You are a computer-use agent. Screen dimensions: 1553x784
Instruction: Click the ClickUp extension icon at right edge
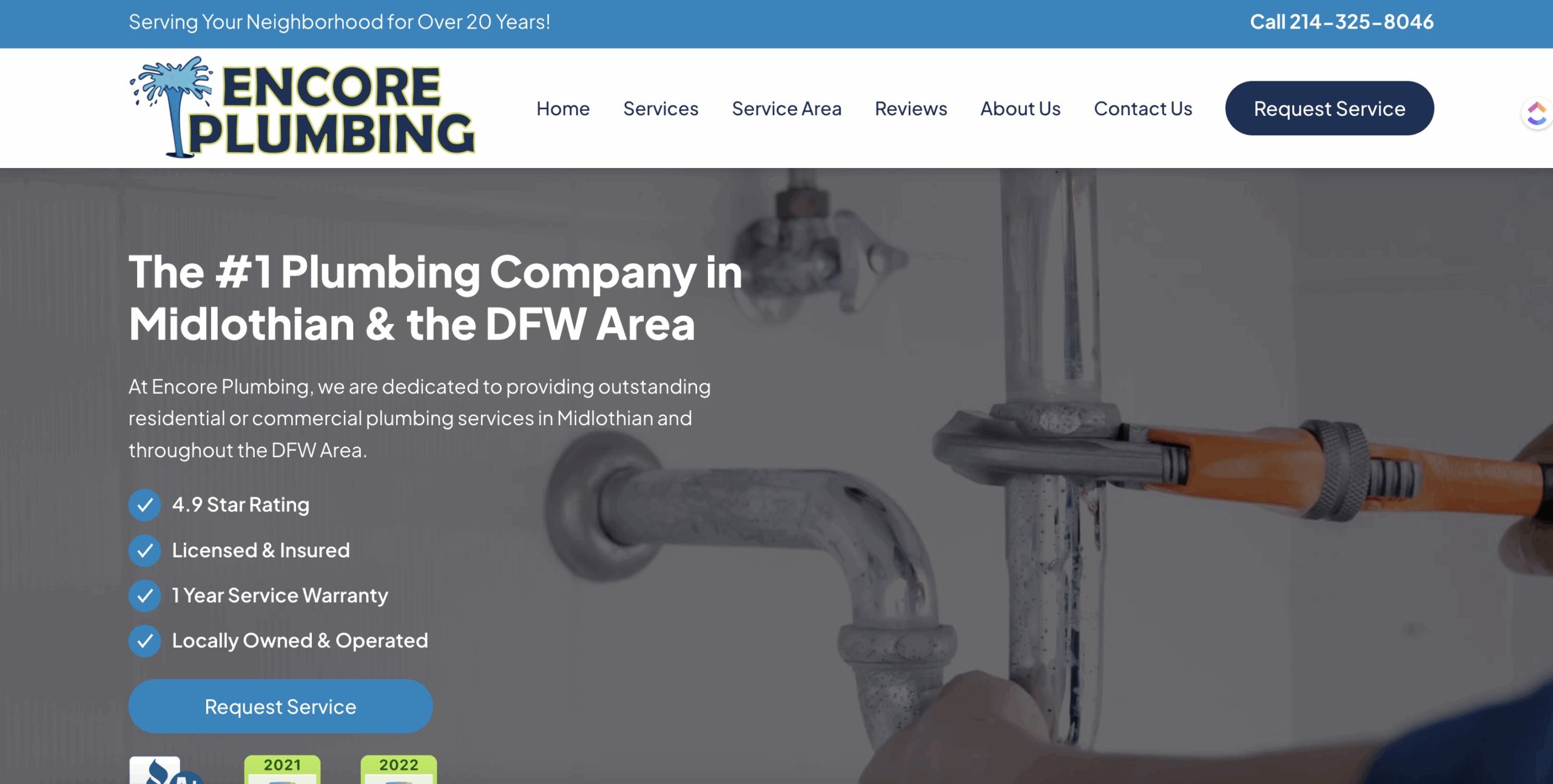pyautogui.click(x=1537, y=113)
